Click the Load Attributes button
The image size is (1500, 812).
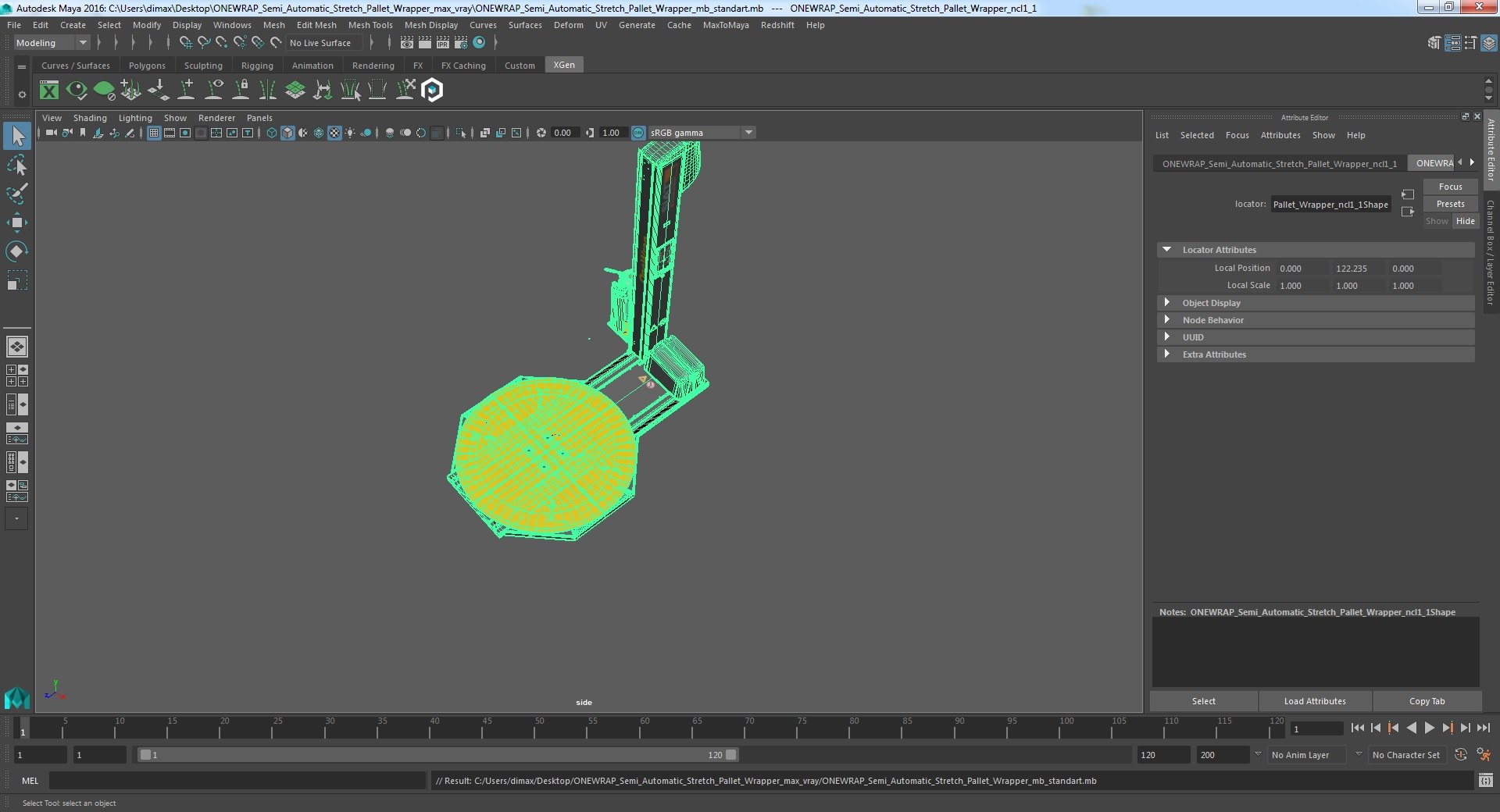tap(1315, 701)
